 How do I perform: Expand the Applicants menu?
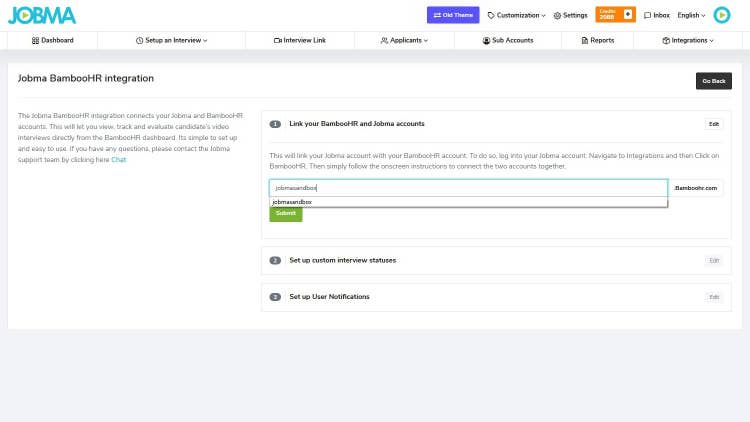click(x=405, y=40)
